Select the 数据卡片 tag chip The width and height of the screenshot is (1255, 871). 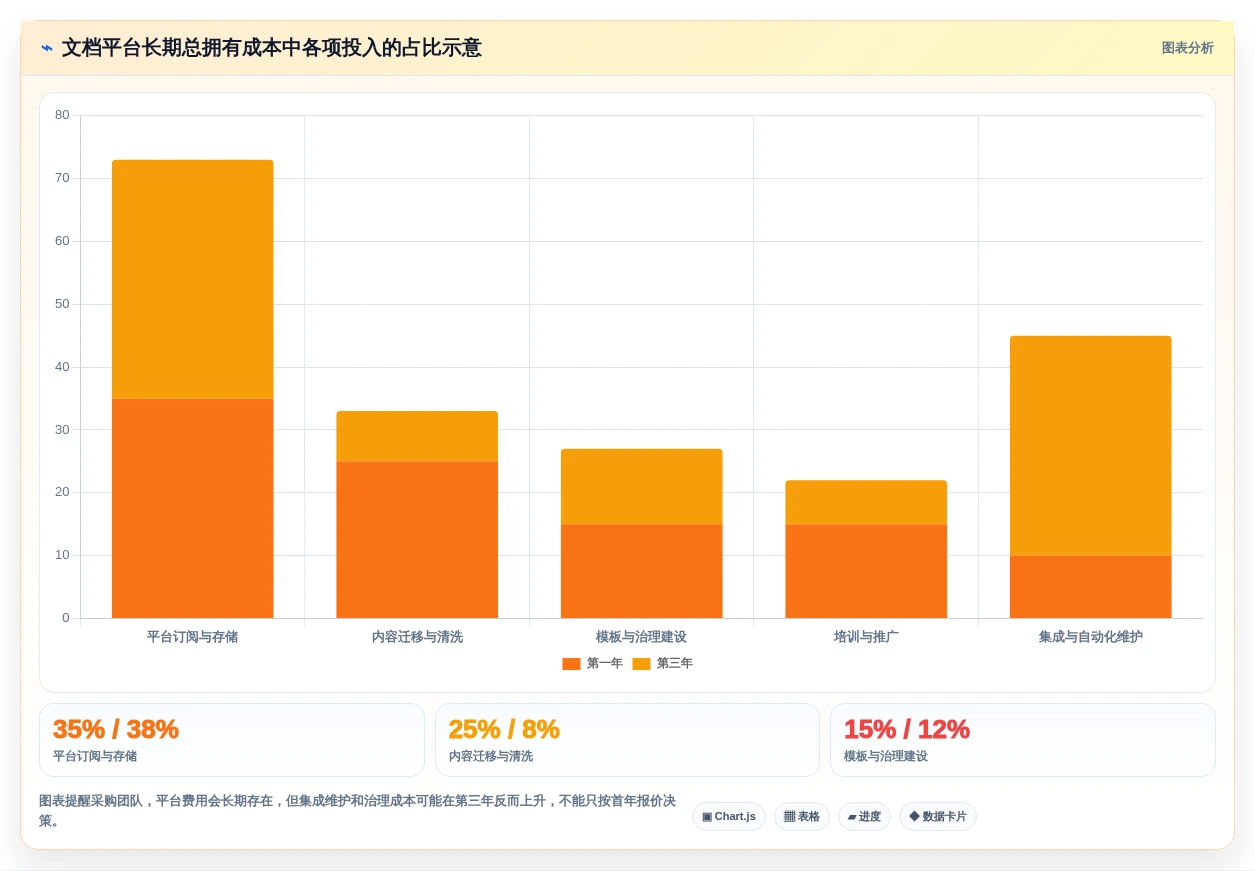(938, 817)
